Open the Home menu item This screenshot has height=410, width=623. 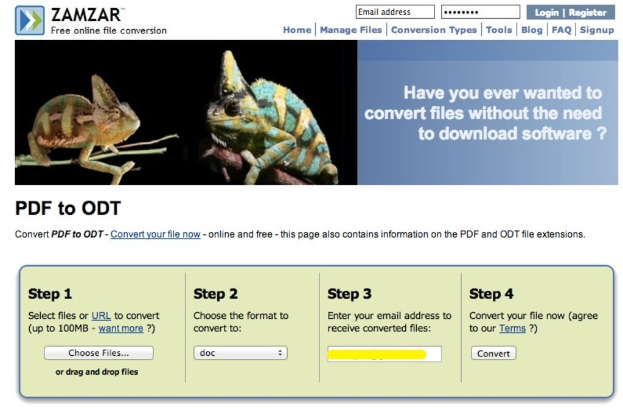(x=297, y=30)
